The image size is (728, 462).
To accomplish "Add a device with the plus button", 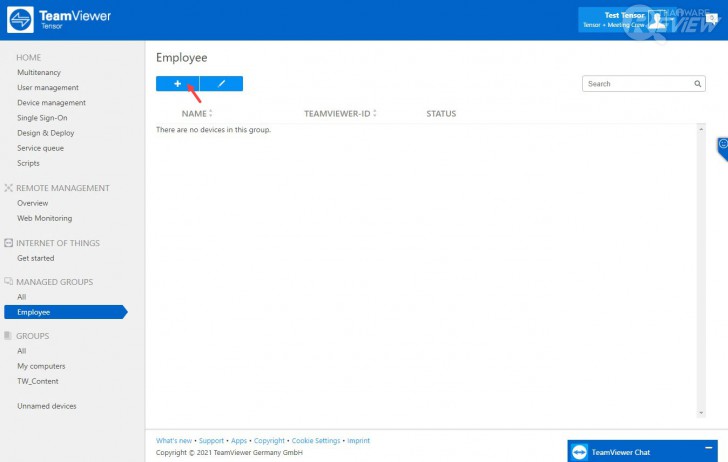I will [177, 84].
